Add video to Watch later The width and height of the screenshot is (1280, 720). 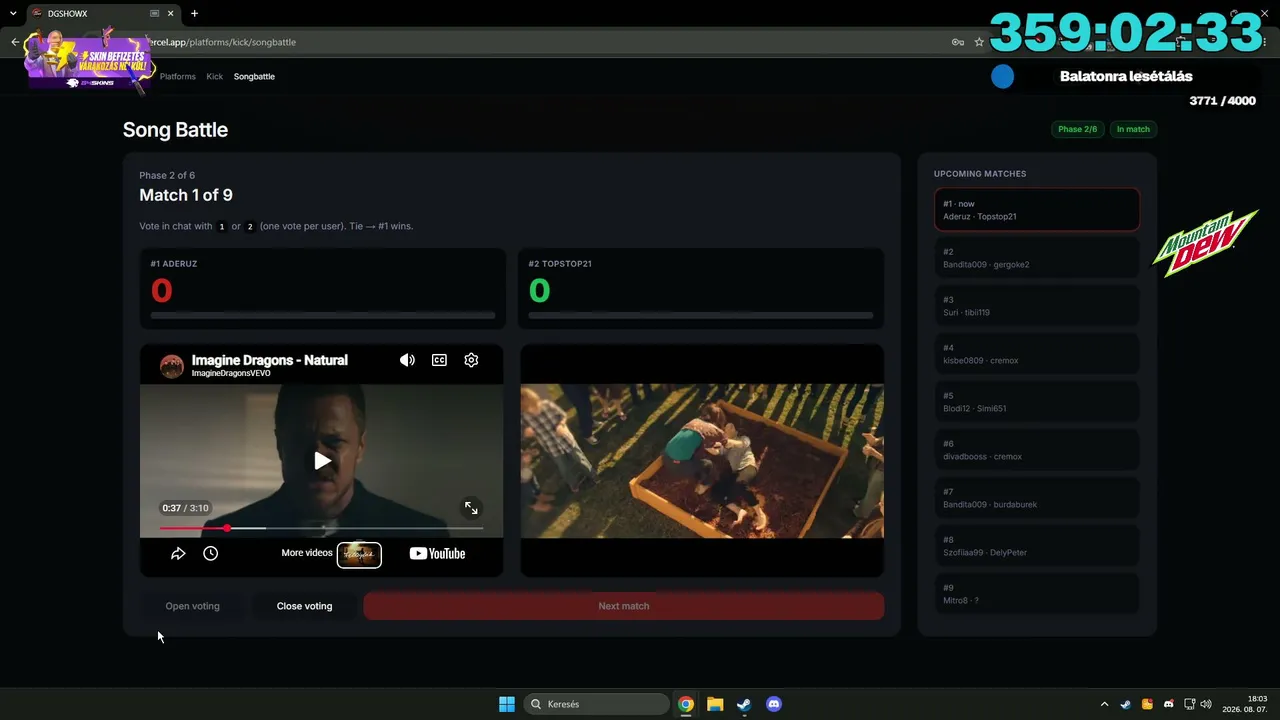click(210, 553)
